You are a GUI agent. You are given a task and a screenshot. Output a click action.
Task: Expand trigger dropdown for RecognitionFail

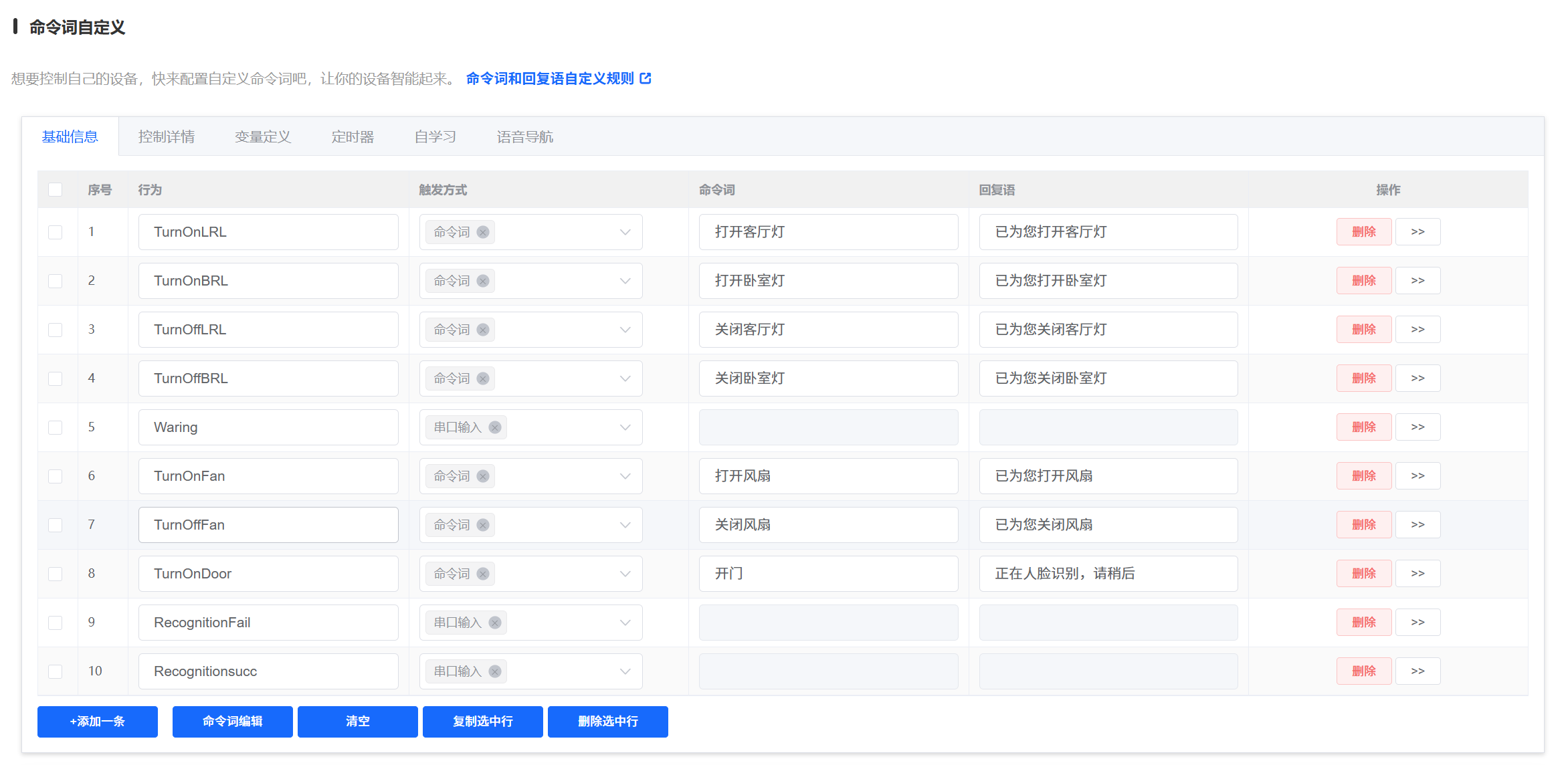click(x=625, y=623)
